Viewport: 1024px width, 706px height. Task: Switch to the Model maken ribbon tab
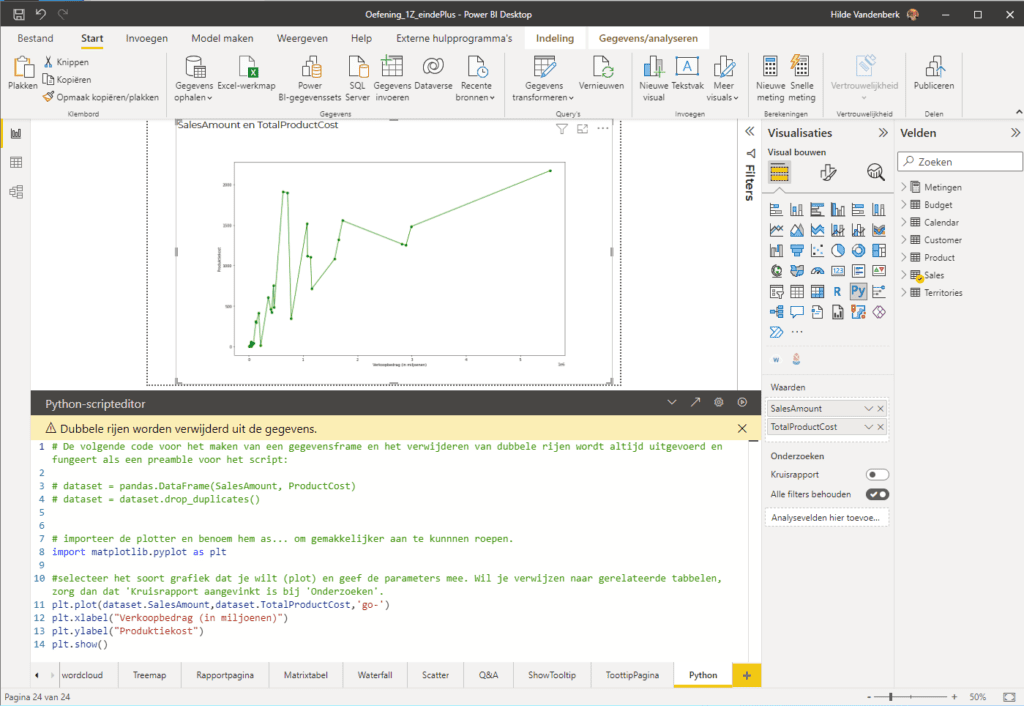point(222,39)
